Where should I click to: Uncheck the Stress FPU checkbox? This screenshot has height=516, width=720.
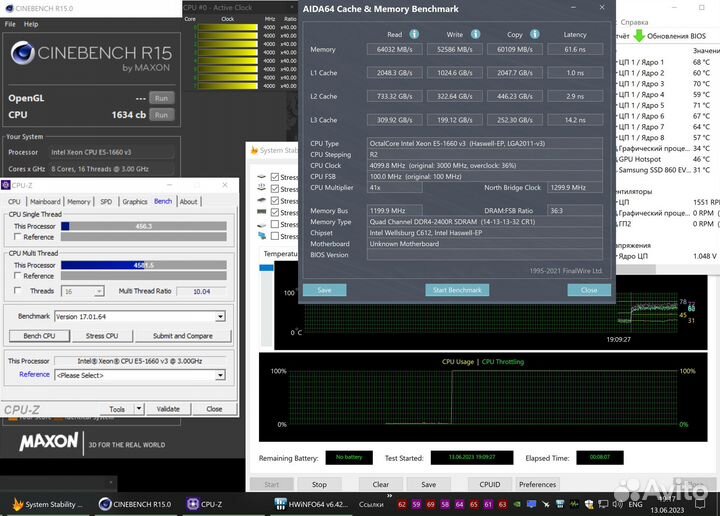coord(275,189)
